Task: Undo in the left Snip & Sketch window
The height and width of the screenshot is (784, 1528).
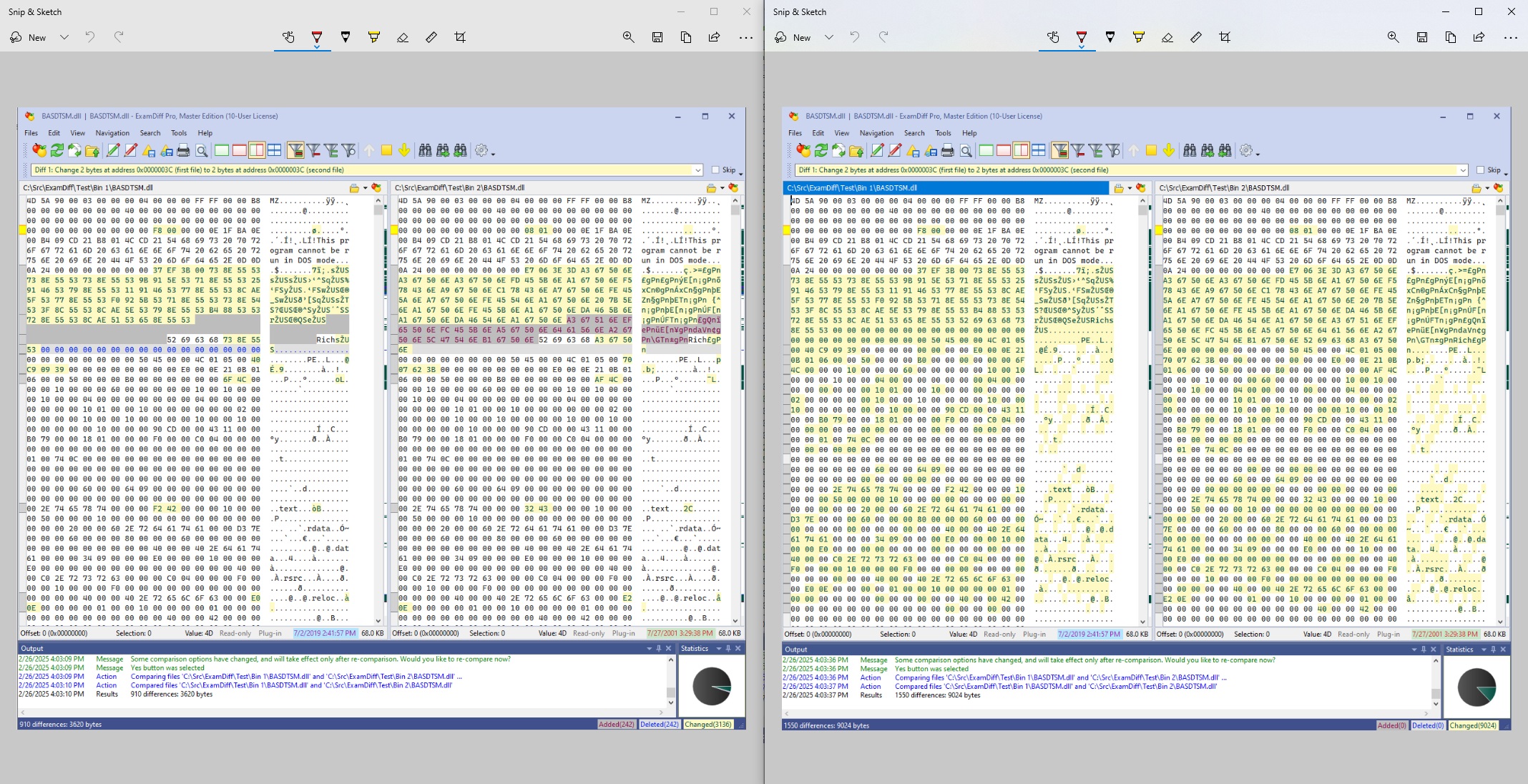Action: (90, 37)
